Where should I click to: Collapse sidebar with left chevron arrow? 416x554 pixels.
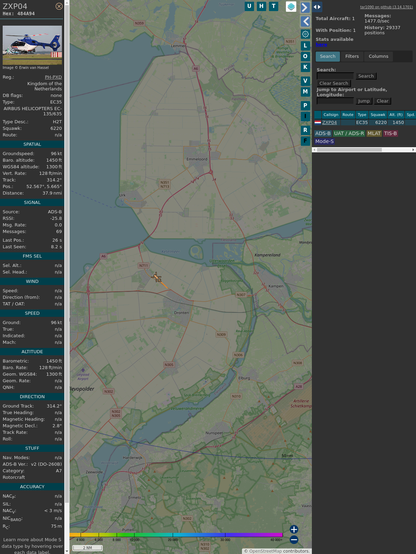(x=305, y=21)
